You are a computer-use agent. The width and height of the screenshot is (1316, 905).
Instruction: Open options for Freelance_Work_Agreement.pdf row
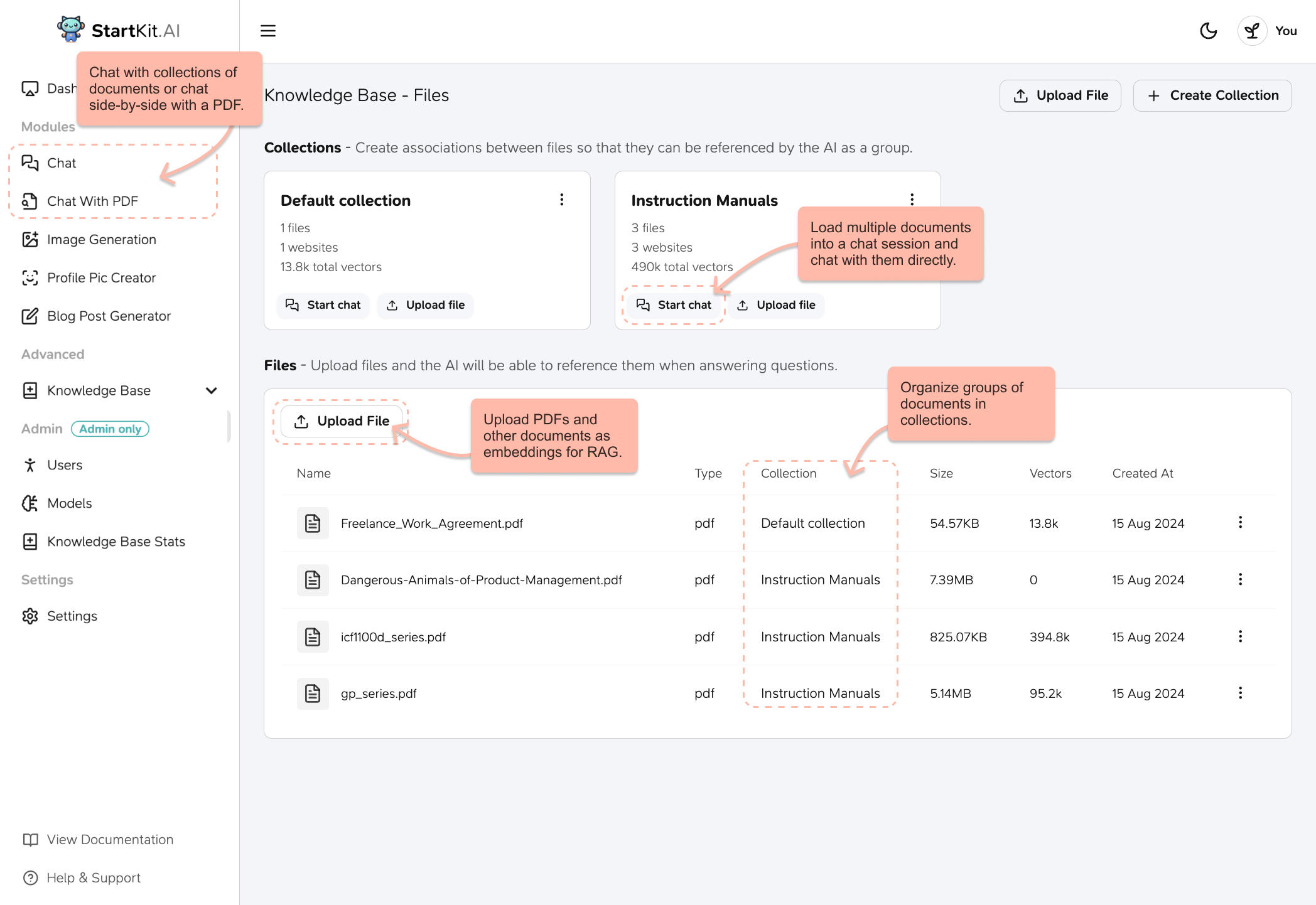1240,523
